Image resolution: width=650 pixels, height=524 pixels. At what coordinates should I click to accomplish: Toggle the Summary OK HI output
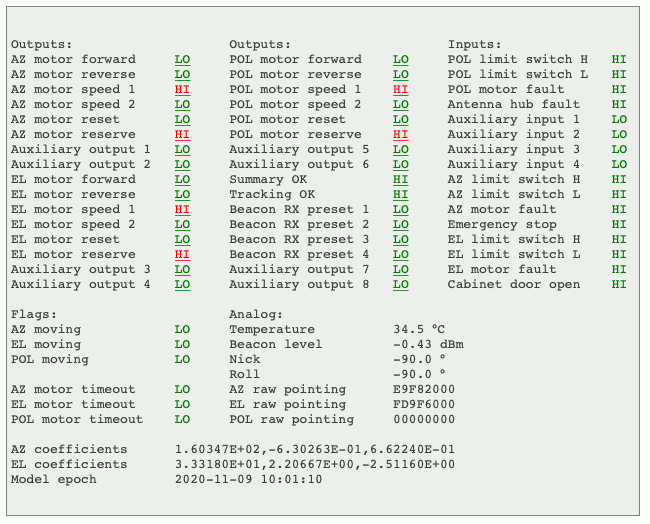tap(400, 180)
